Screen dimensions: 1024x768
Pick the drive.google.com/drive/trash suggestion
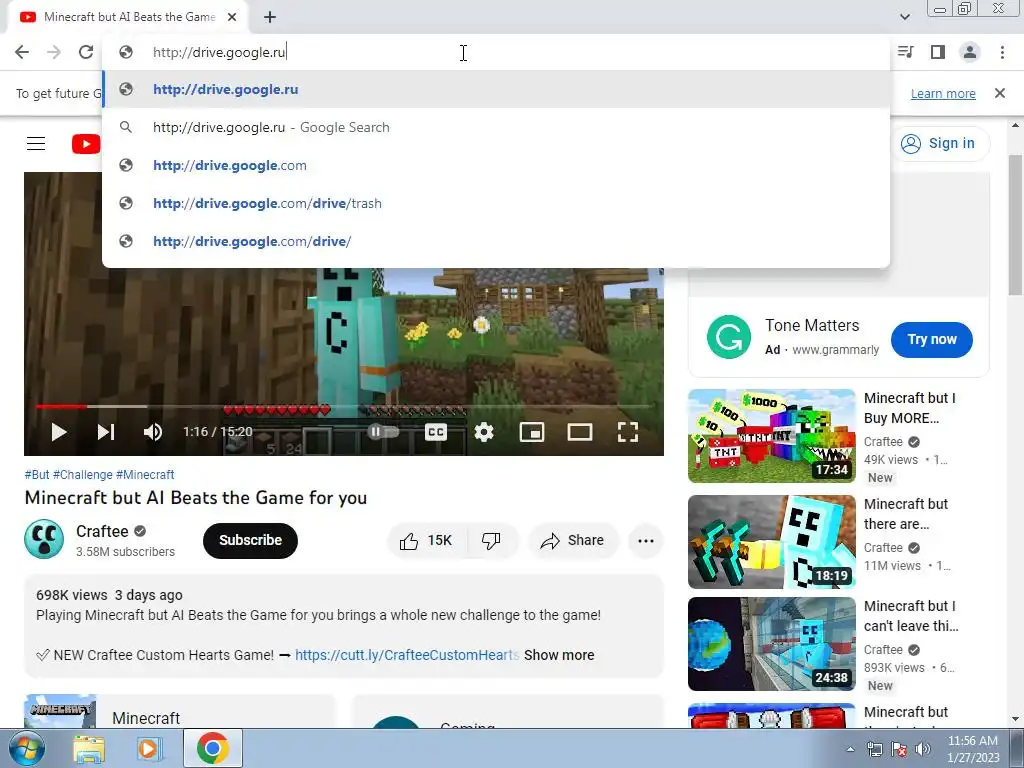496,203
